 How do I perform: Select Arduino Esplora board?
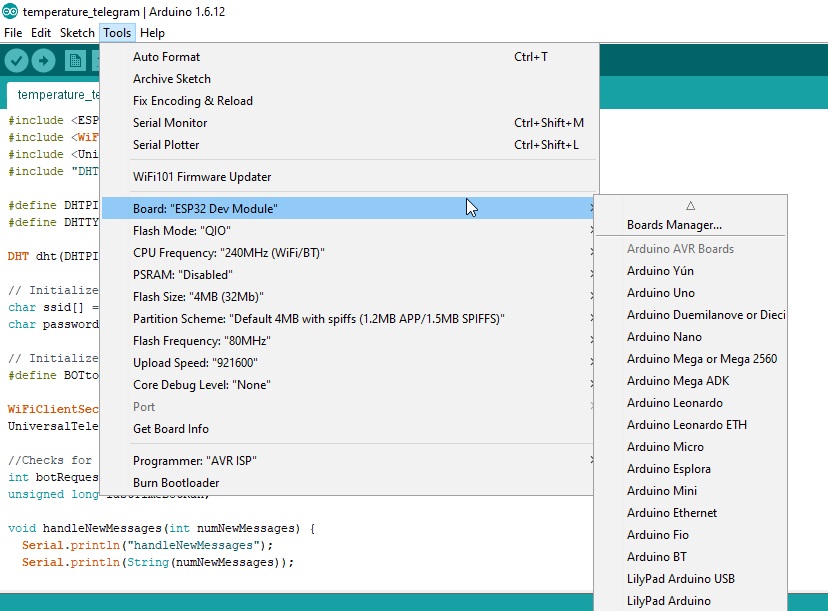[x=691, y=469]
